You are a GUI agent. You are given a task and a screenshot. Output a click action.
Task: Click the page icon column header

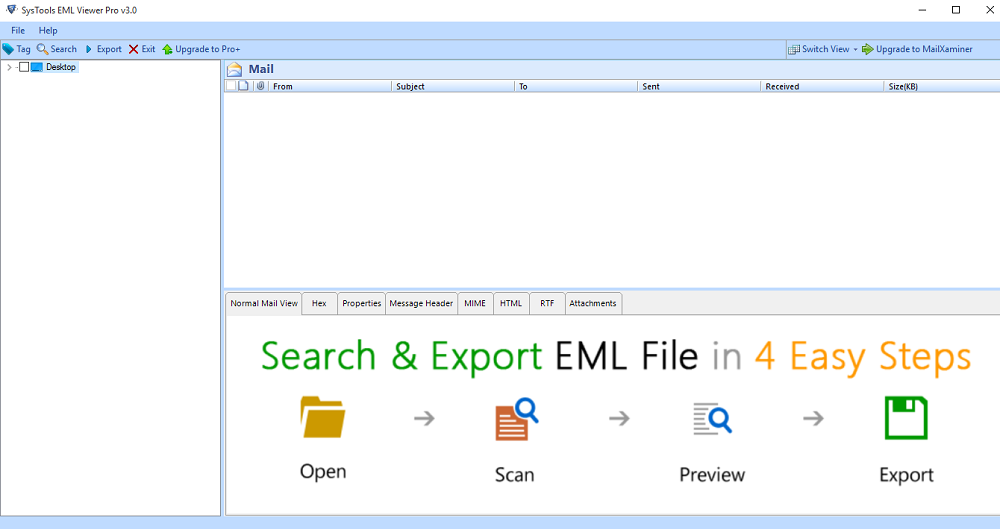[243, 86]
